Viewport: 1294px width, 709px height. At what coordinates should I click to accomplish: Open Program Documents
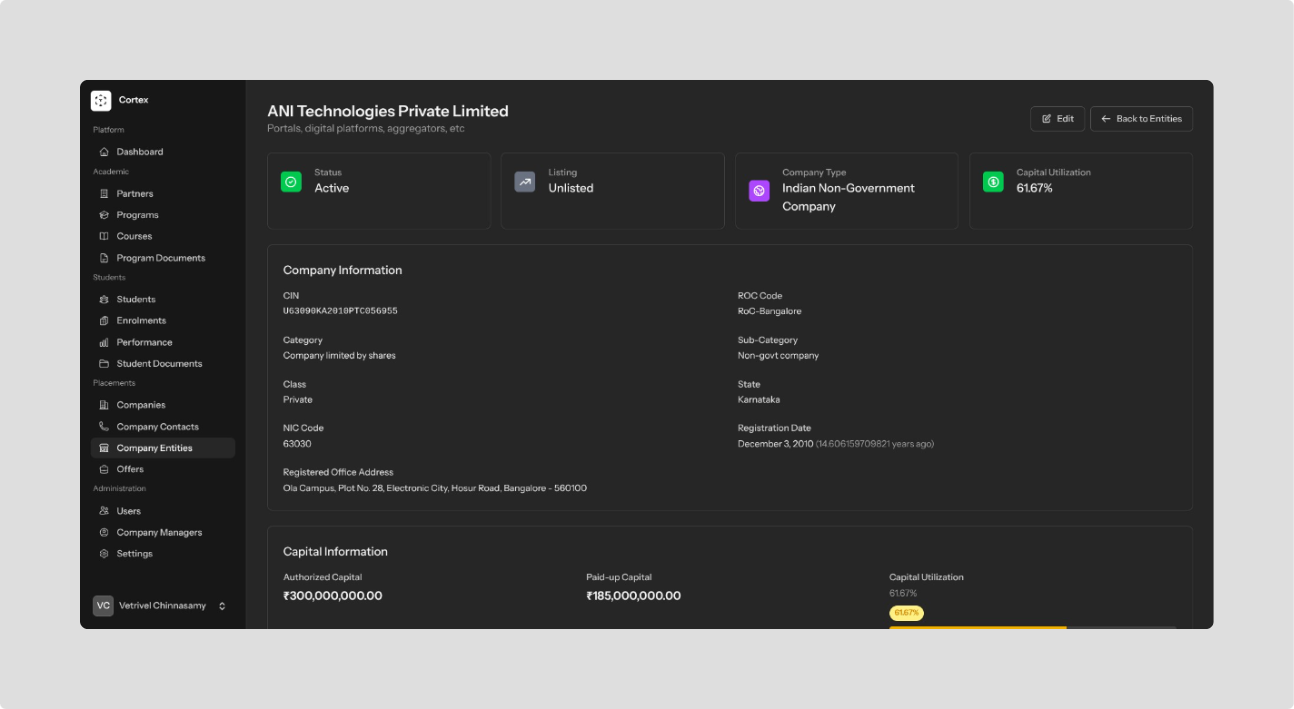point(163,258)
